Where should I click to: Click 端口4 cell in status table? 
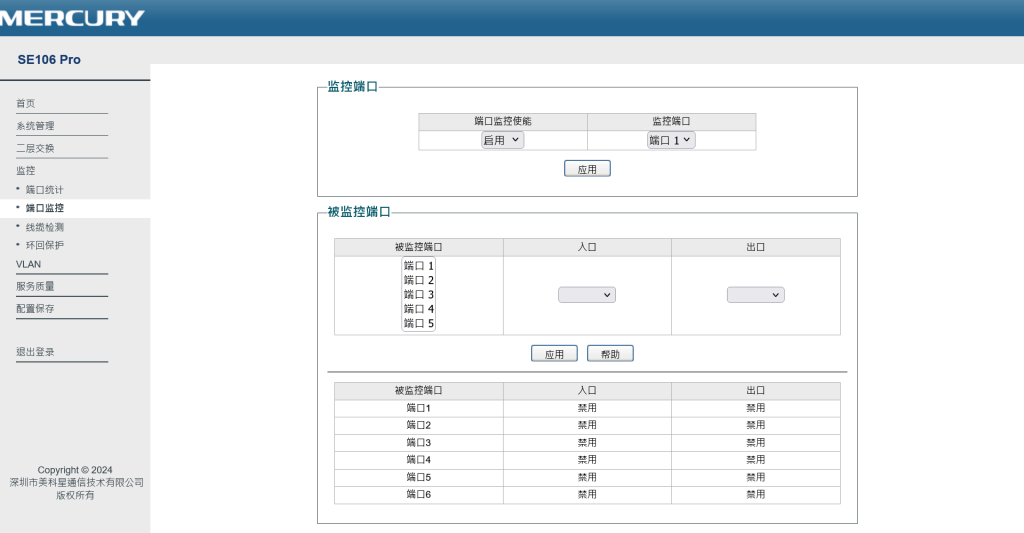point(419,459)
